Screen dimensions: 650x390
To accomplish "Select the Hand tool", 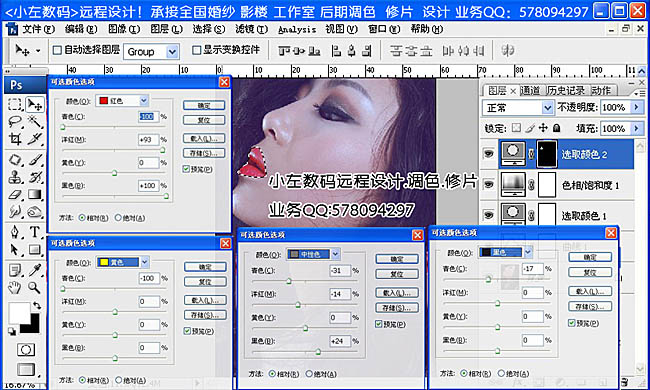I will pos(15,288).
